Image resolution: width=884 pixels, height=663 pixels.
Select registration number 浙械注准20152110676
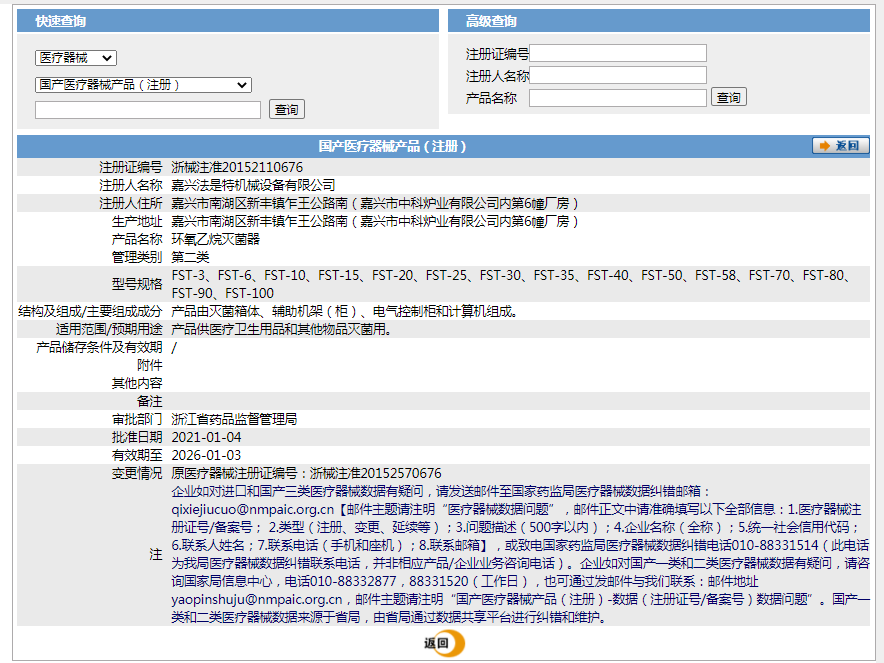(x=237, y=167)
